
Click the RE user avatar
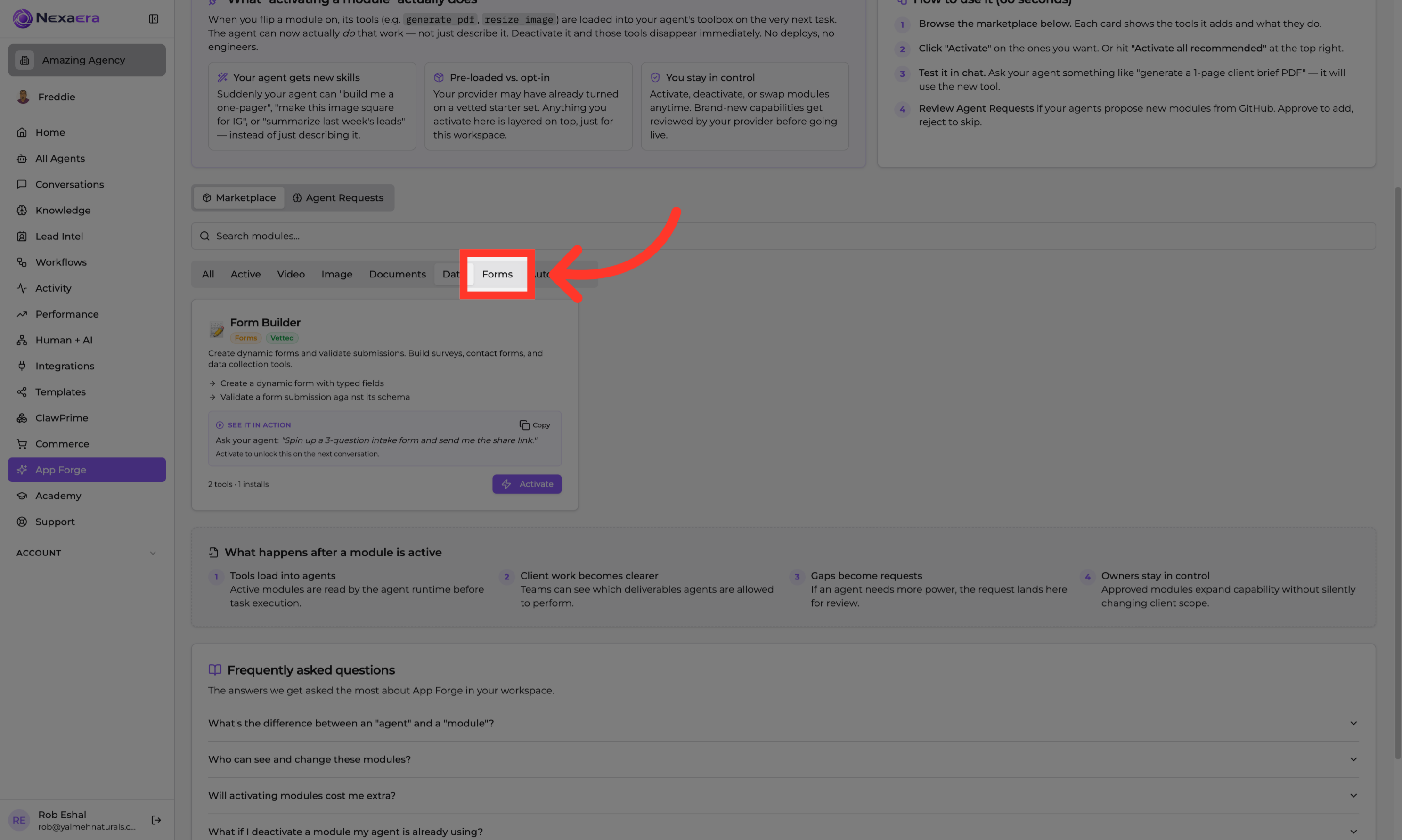[x=19, y=820]
